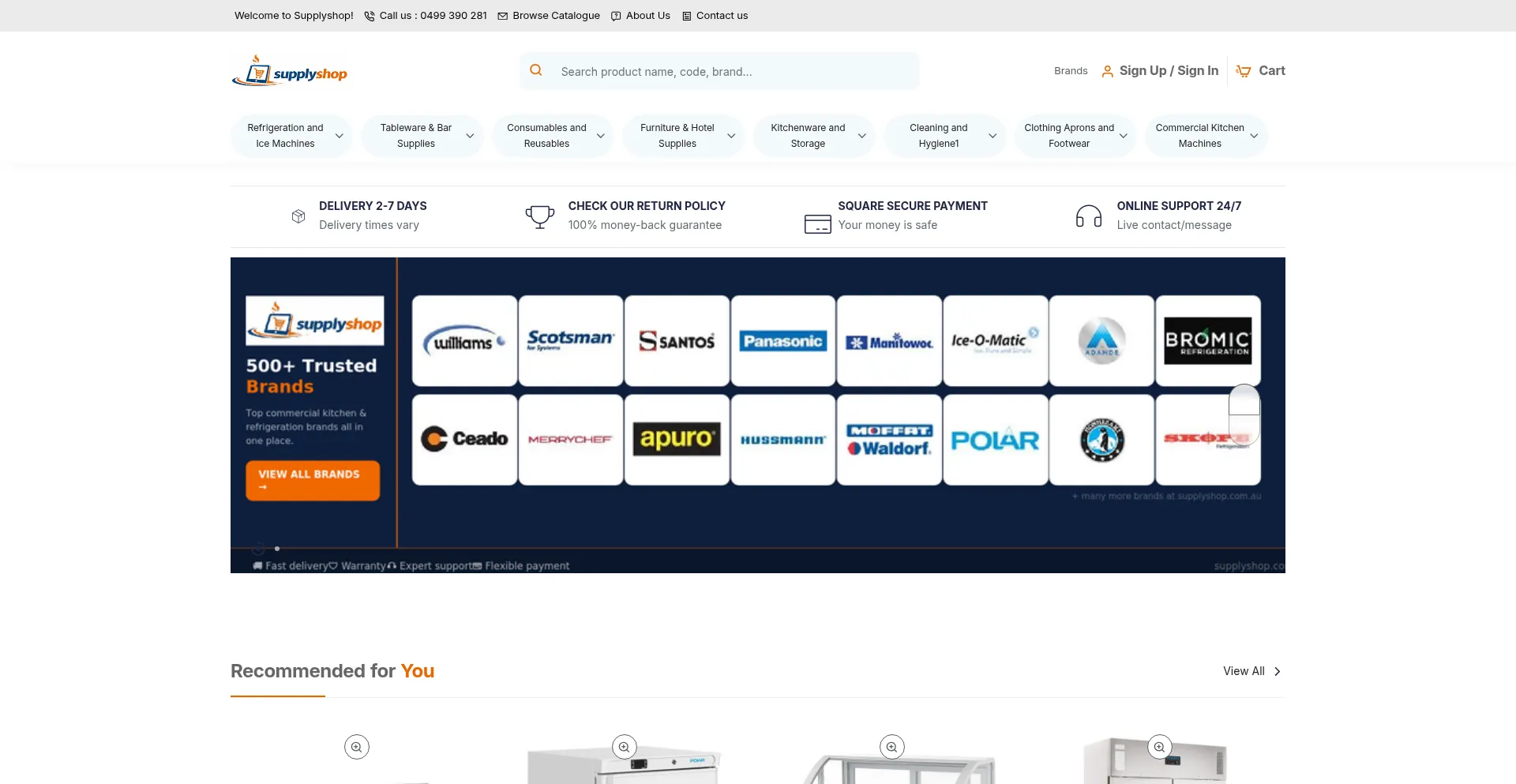Zoom second recommended product image

(625, 747)
